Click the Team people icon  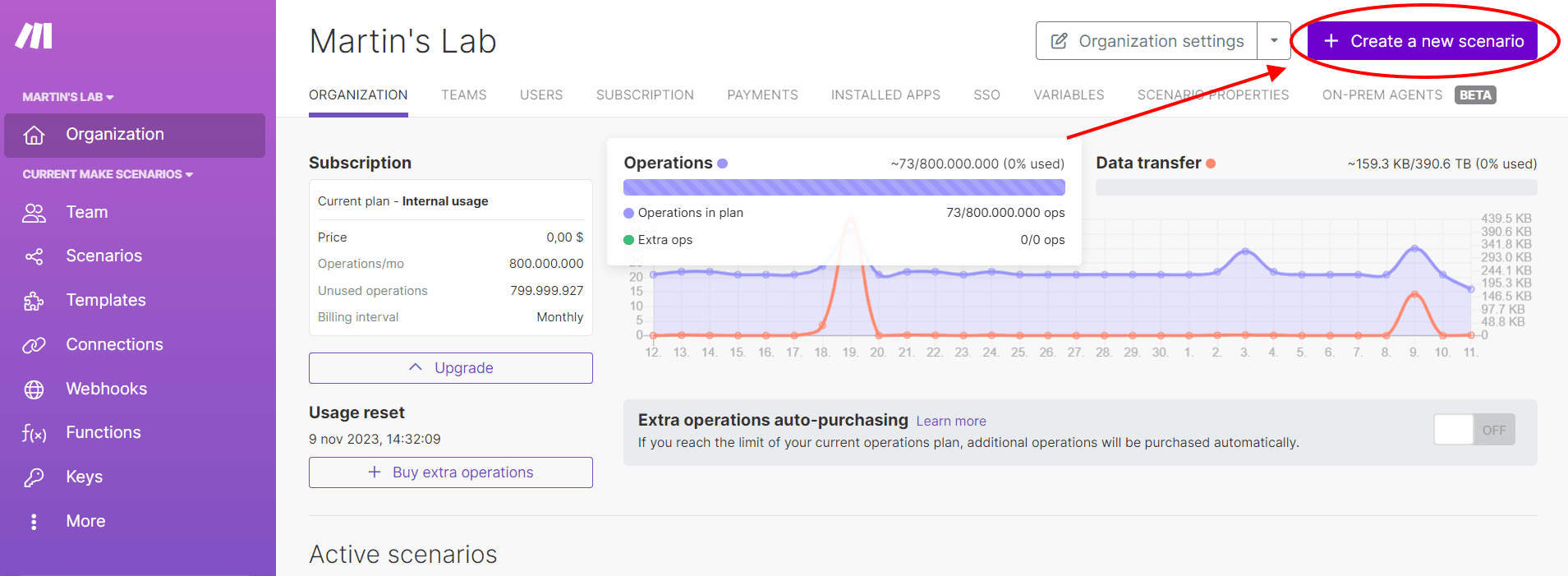tap(34, 213)
